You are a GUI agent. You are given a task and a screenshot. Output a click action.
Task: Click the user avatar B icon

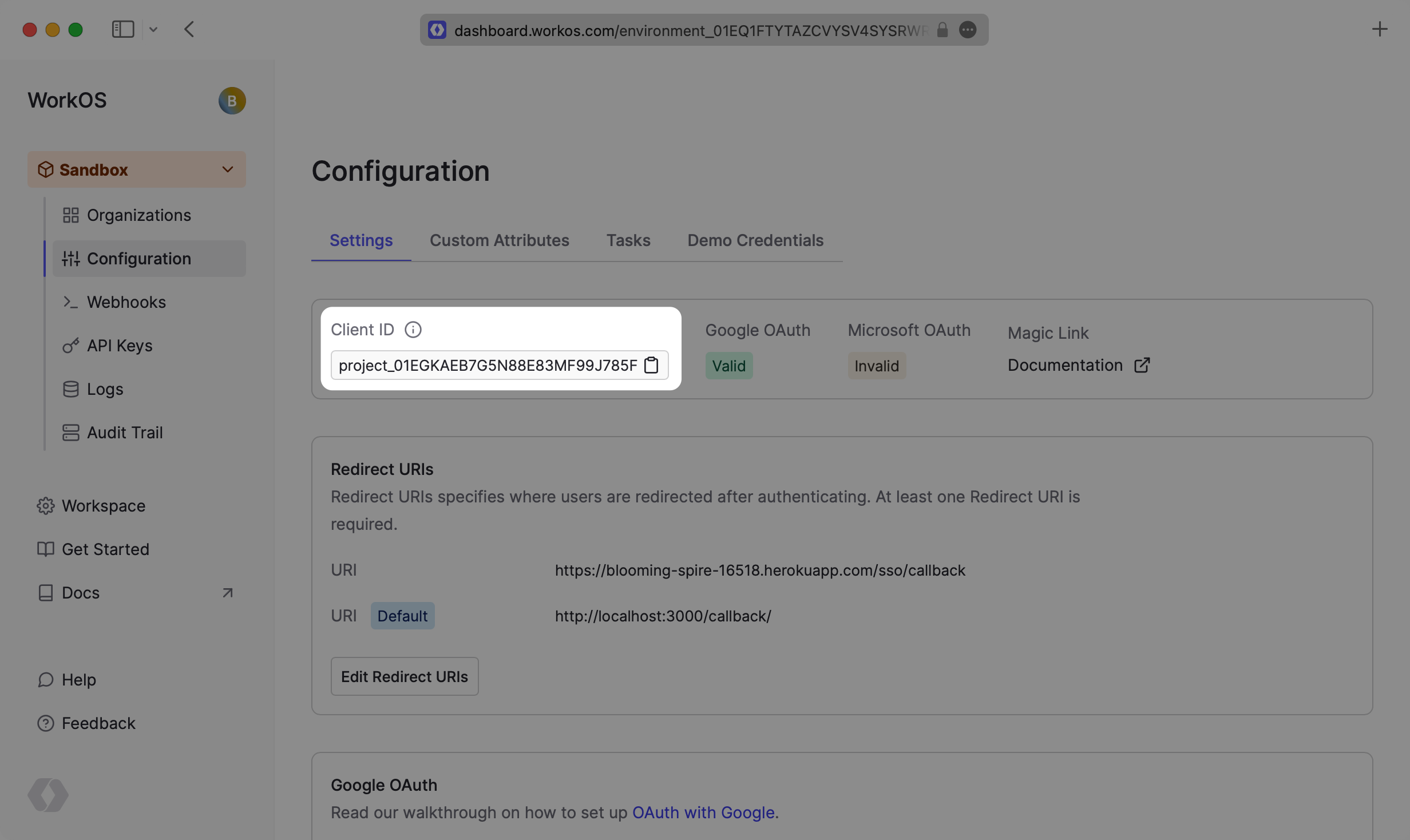[x=232, y=101]
